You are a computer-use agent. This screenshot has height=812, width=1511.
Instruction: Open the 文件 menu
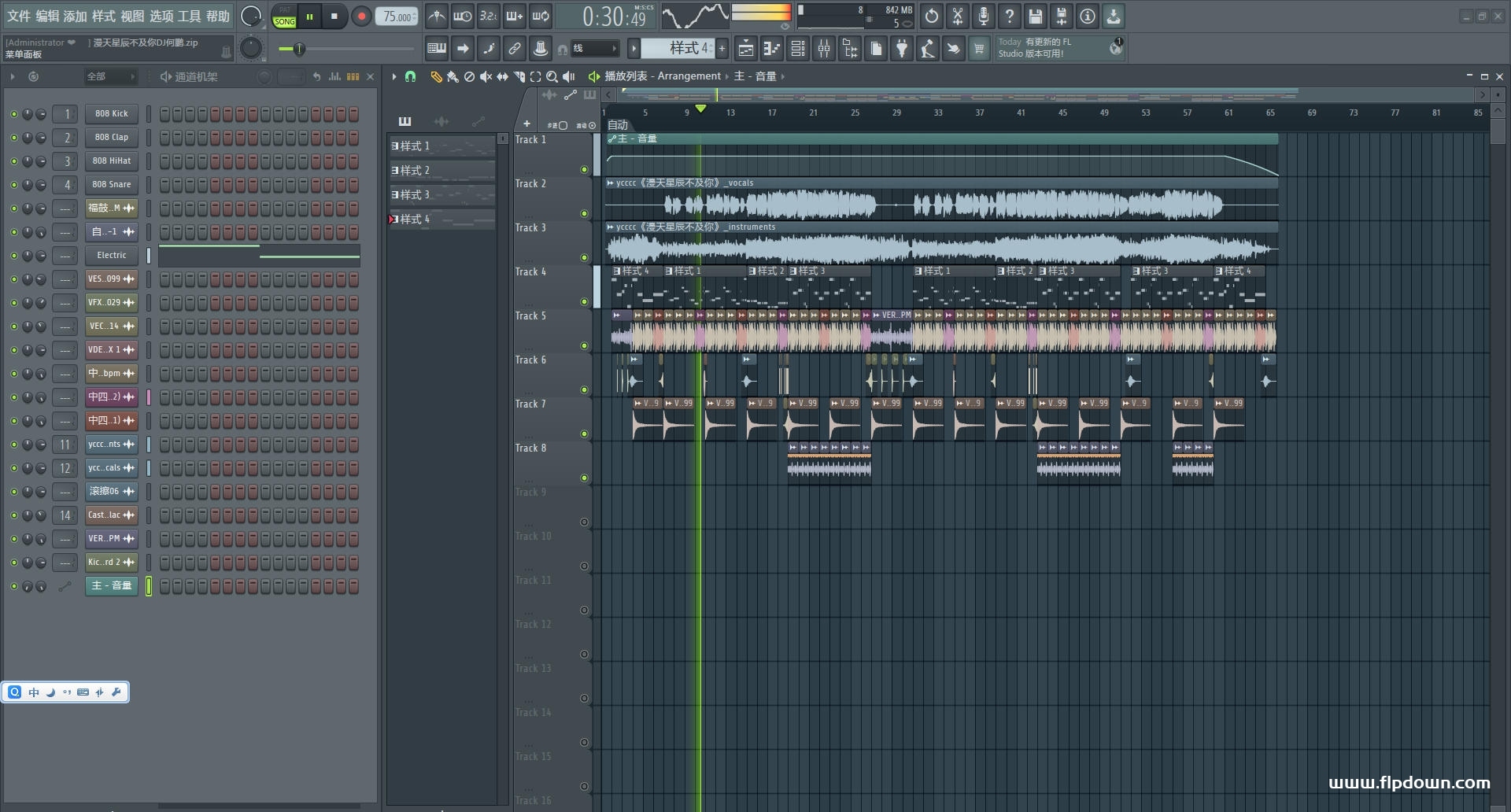coord(18,16)
